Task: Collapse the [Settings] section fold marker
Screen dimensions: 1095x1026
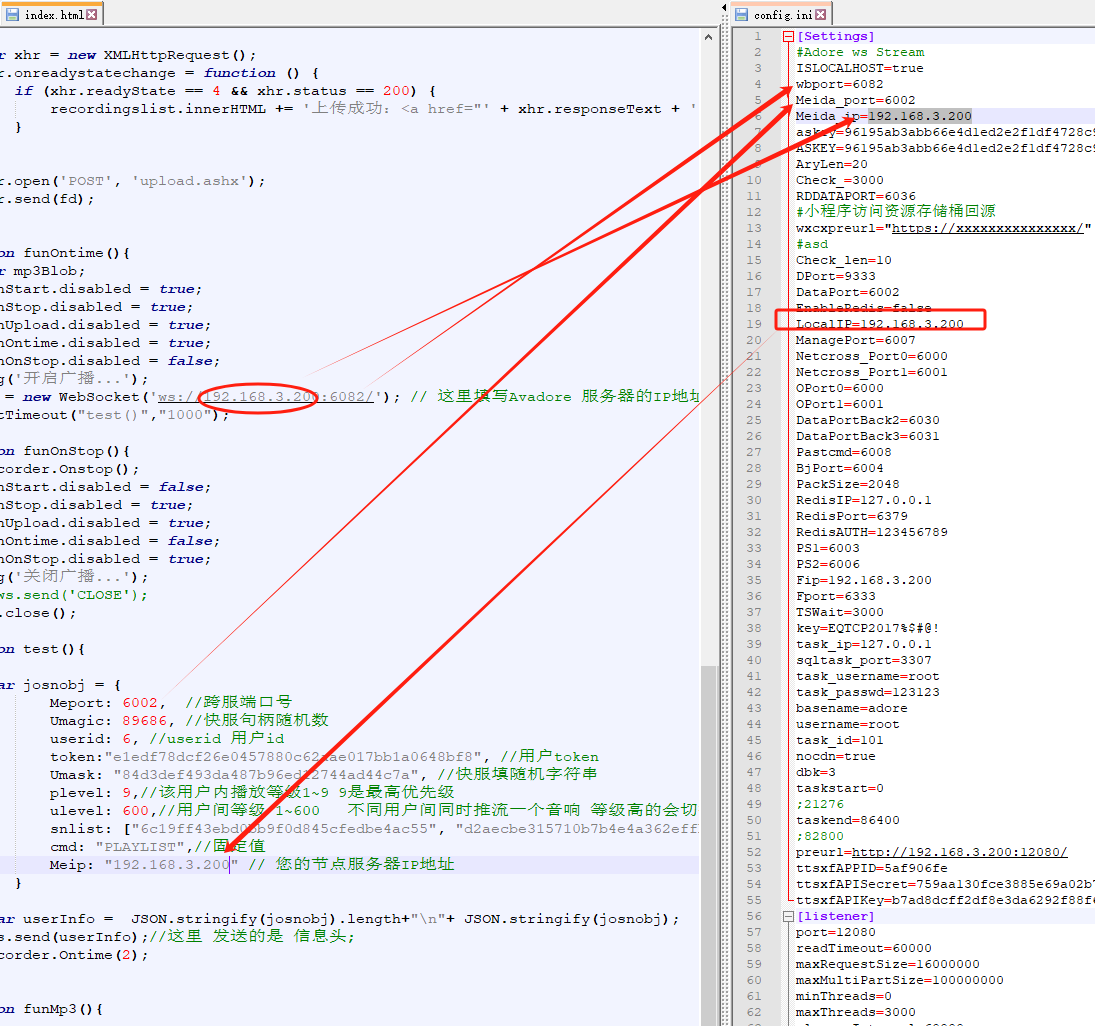Action: coord(788,36)
